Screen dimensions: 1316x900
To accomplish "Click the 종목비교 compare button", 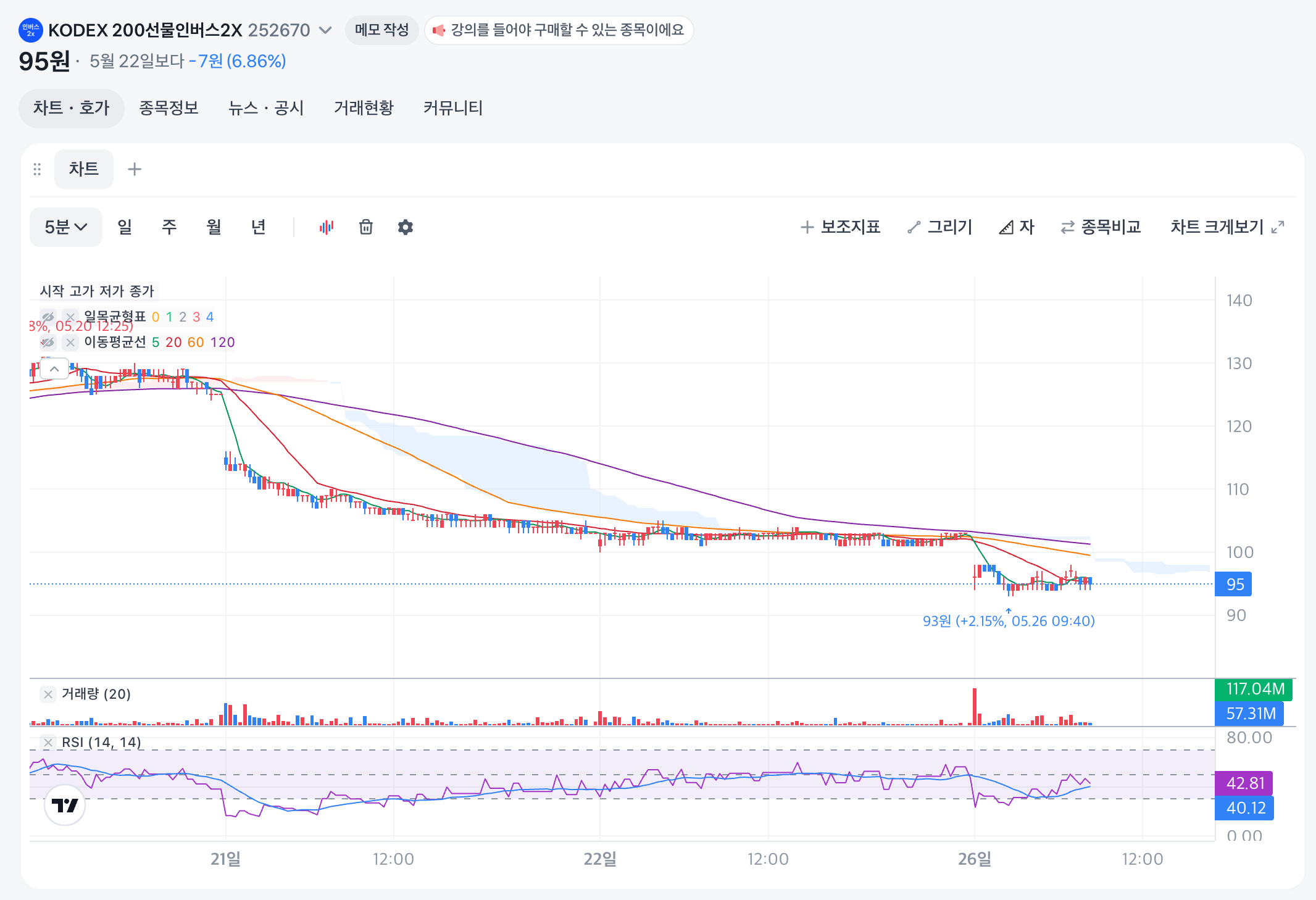I will [1101, 227].
